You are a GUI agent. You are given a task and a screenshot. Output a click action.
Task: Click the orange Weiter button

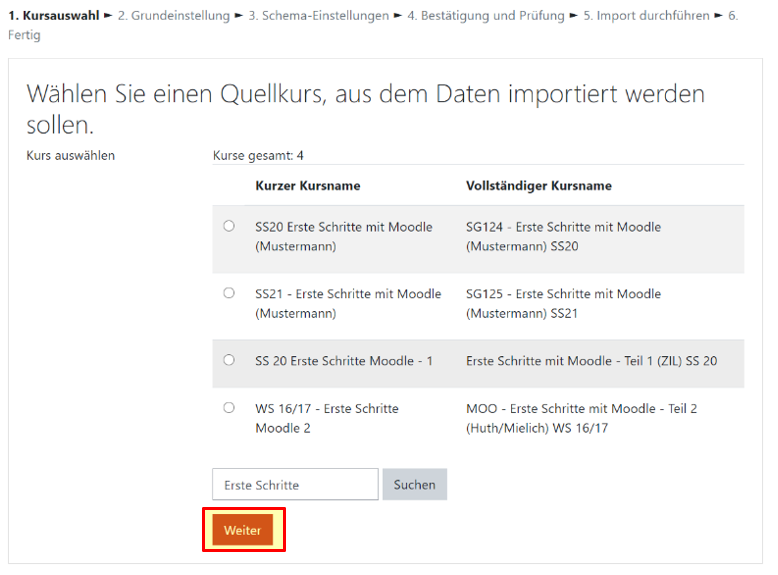(x=243, y=531)
